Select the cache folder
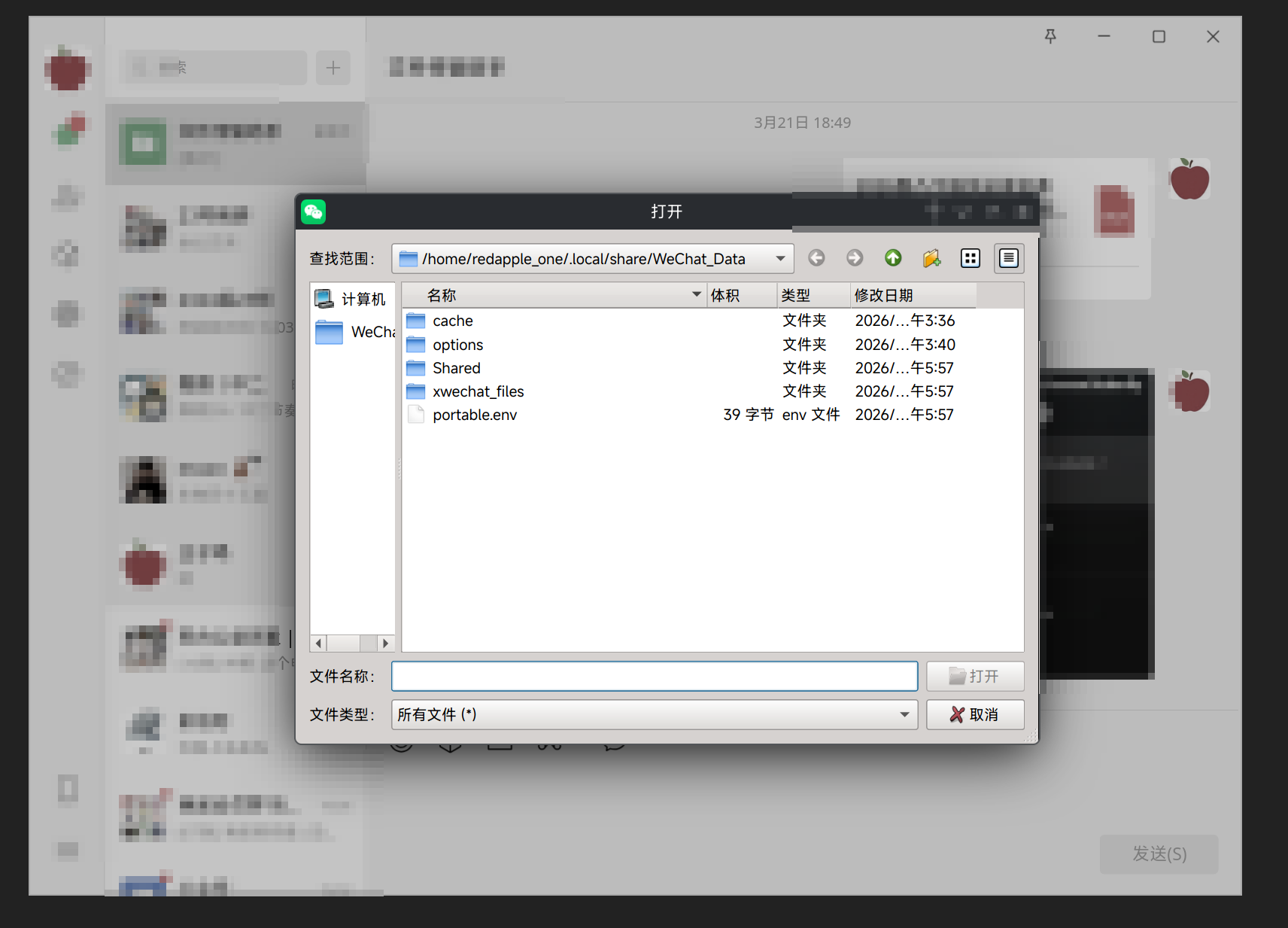Viewport: 1288px width, 928px height. (x=452, y=321)
